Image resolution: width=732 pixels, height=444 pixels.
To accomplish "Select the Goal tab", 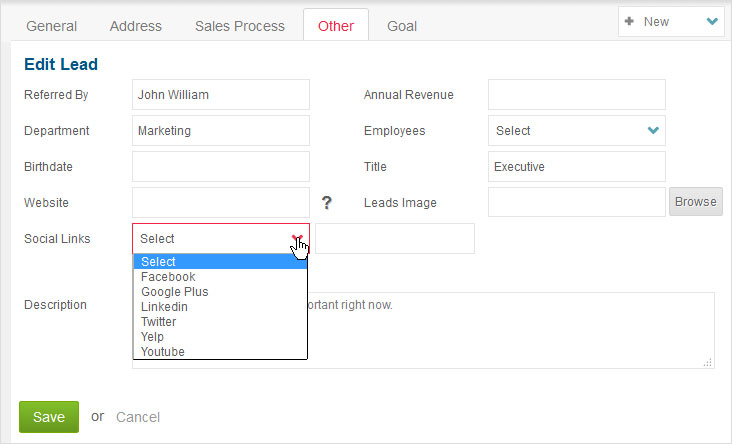I will [x=402, y=26].
